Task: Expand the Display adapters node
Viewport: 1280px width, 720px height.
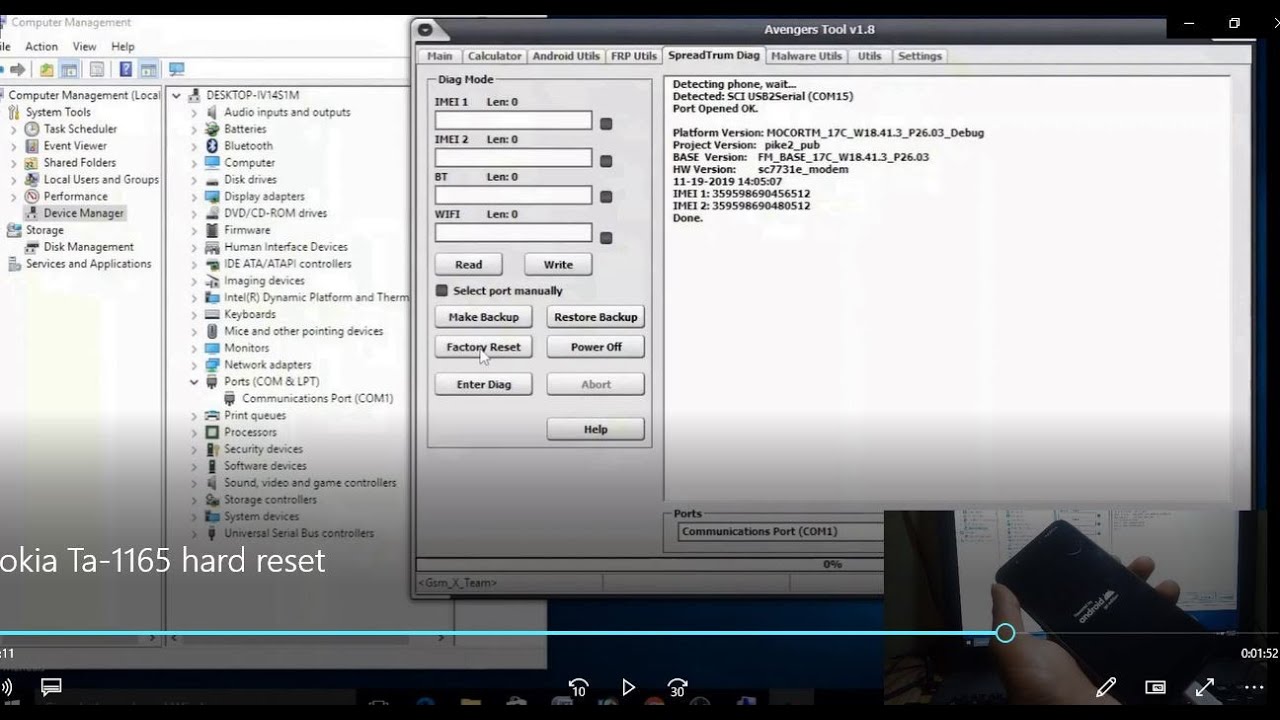Action: 194,197
